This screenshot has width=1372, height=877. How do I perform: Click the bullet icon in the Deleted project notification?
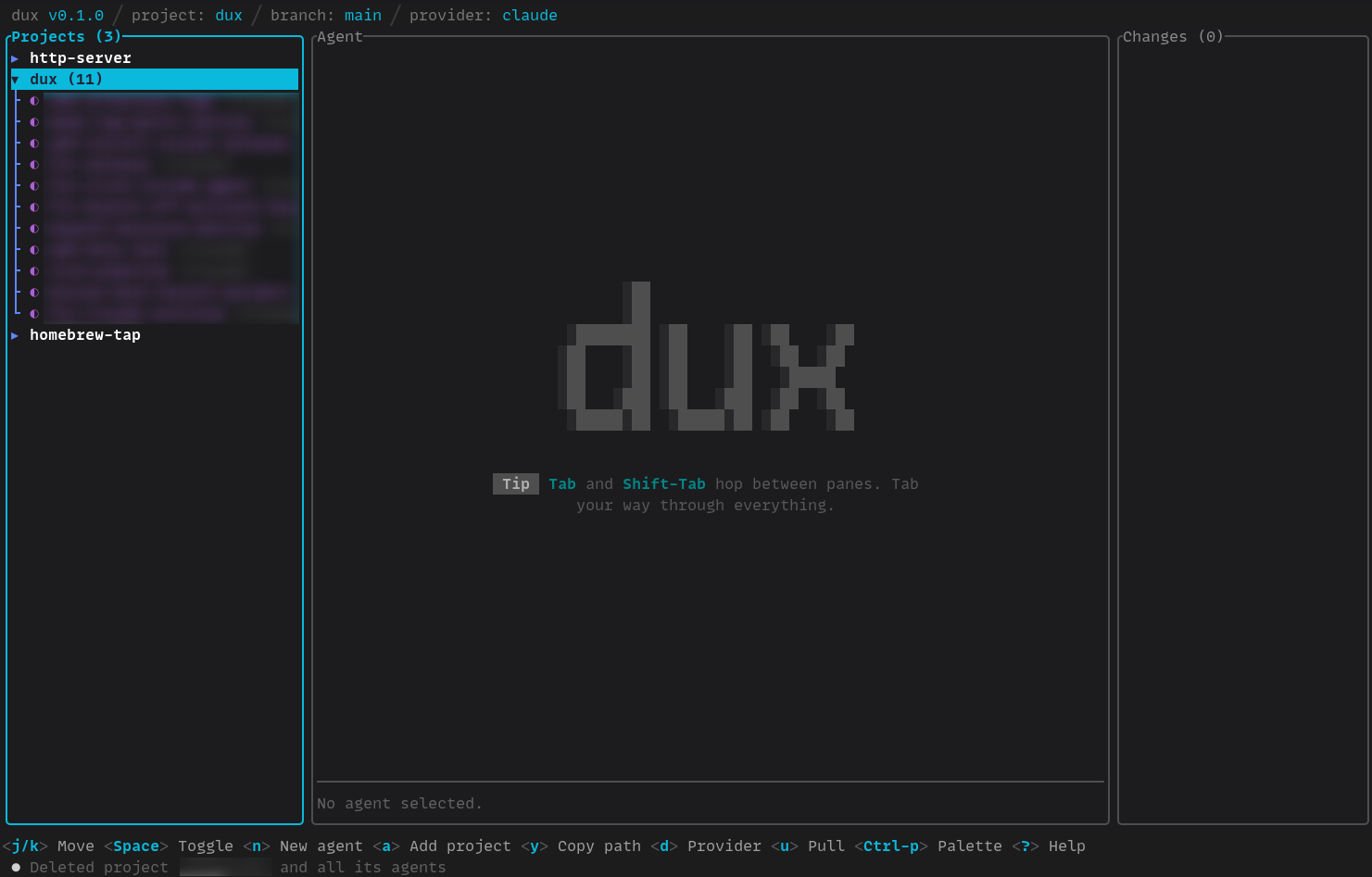tap(15, 867)
